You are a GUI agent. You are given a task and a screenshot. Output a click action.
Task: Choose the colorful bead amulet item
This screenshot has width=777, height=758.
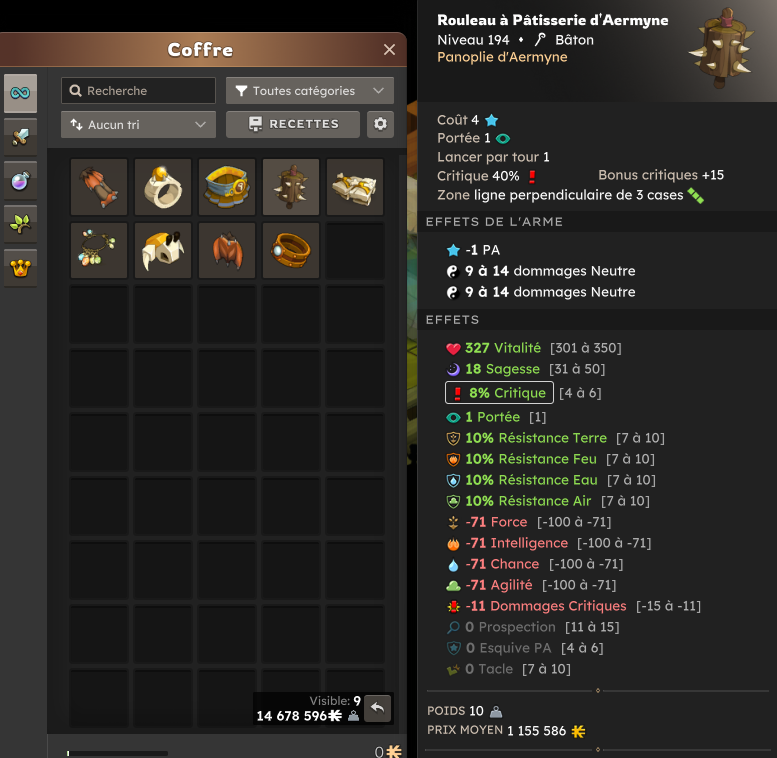pyautogui.click(x=99, y=251)
